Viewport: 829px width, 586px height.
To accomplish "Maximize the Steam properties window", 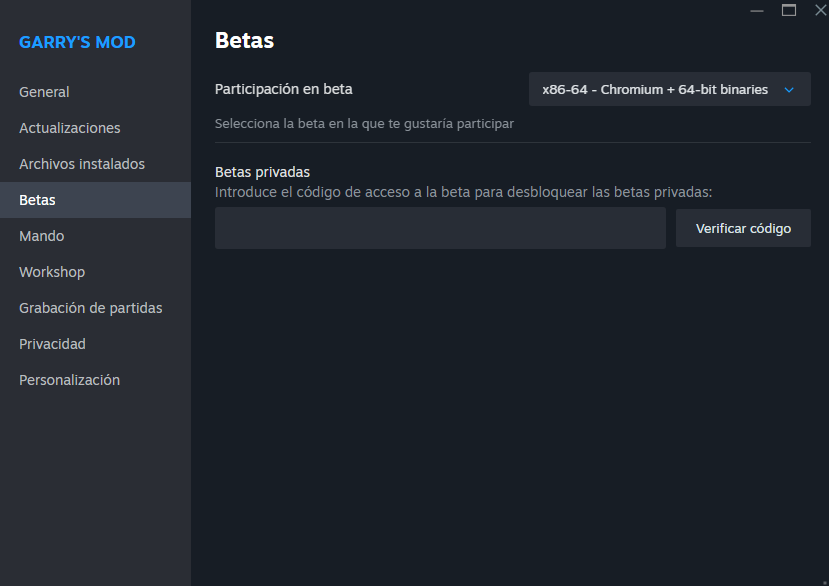I will tap(788, 10).
